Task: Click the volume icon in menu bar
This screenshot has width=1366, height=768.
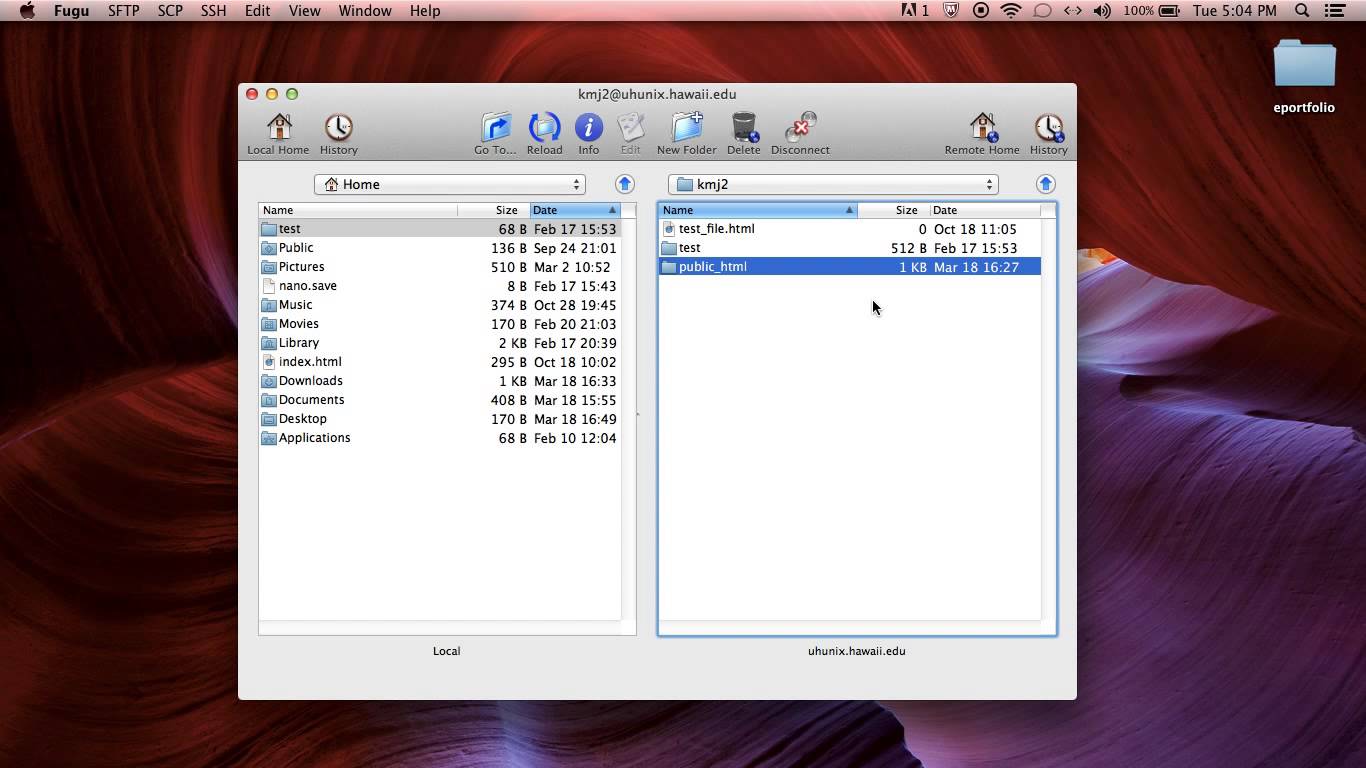Action: (x=1102, y=11)
